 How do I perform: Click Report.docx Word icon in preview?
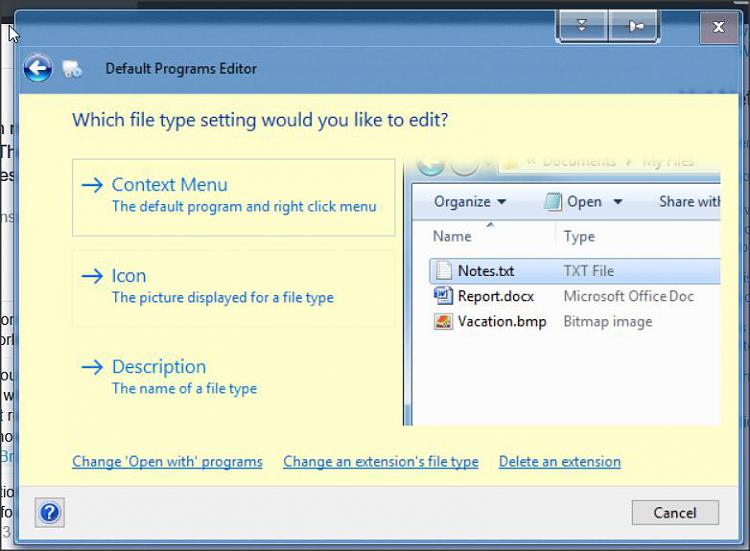443,296
